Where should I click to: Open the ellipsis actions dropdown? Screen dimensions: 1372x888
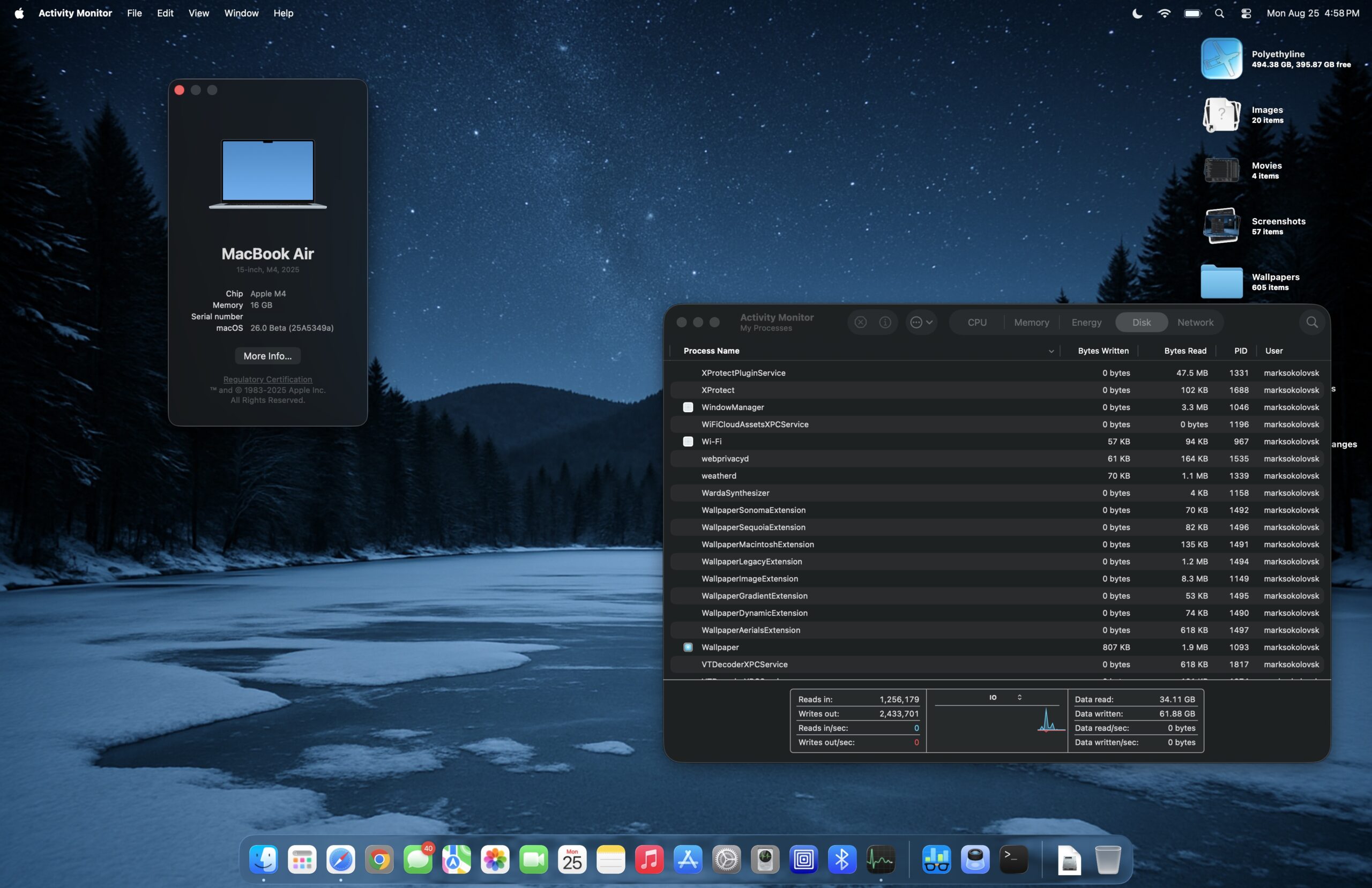coord(921,322)
